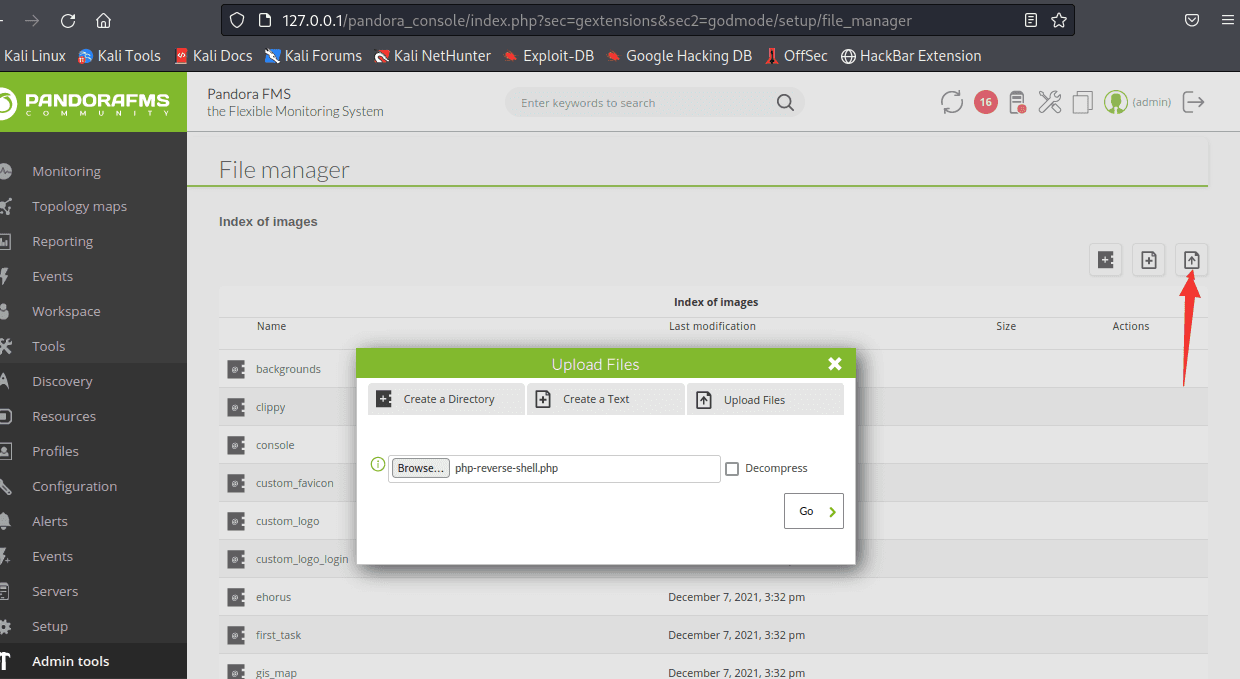Close the Upload Files dialog
1240x679 pixels.
click(x=835, y=364)
